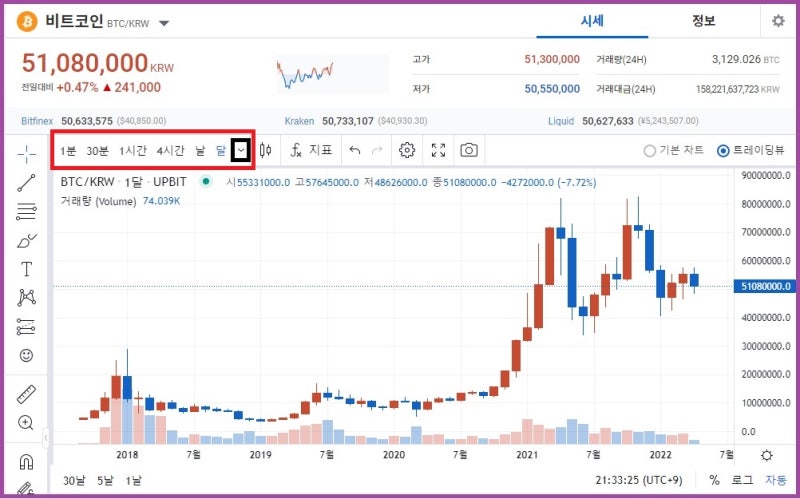Open the fx indicators menu

(x=311, y=150)
